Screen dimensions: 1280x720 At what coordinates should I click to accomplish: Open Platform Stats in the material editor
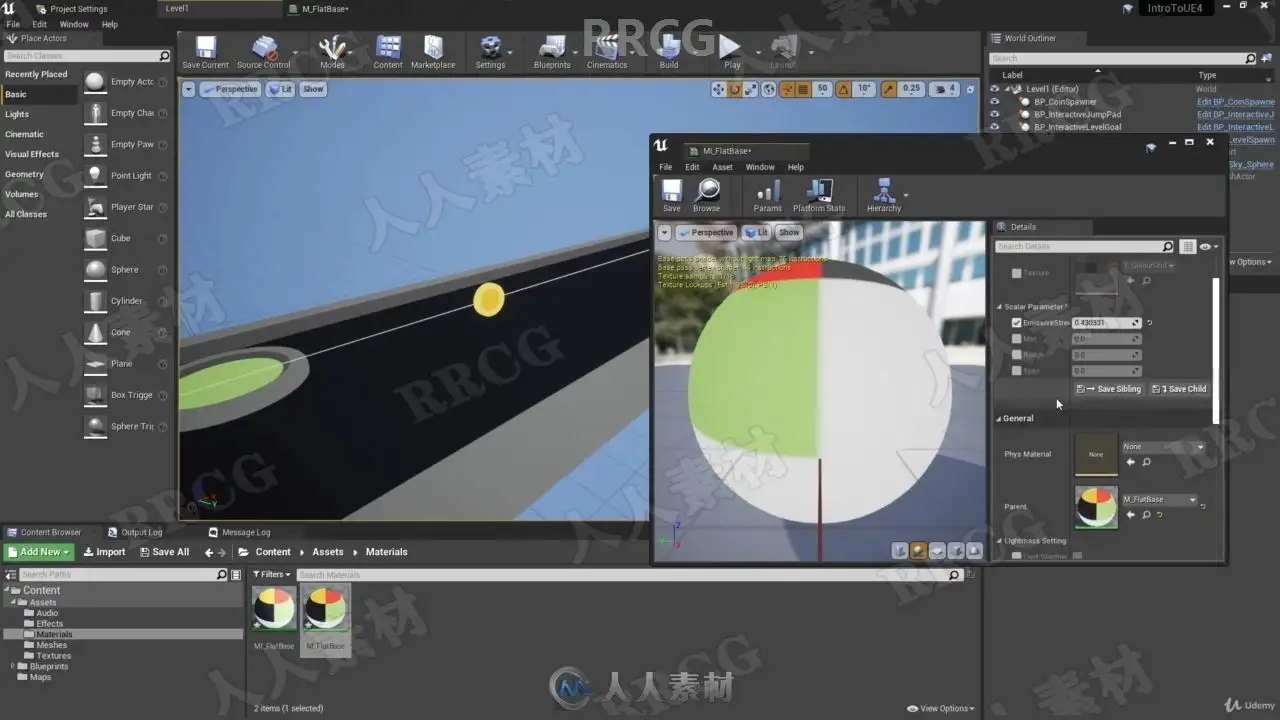coord(819,195)
